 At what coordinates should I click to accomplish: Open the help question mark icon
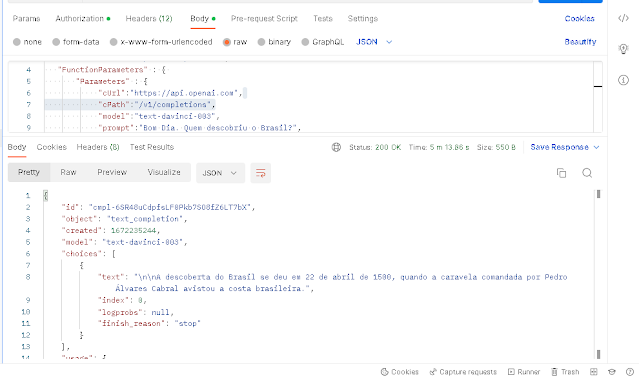click(630, 372)
